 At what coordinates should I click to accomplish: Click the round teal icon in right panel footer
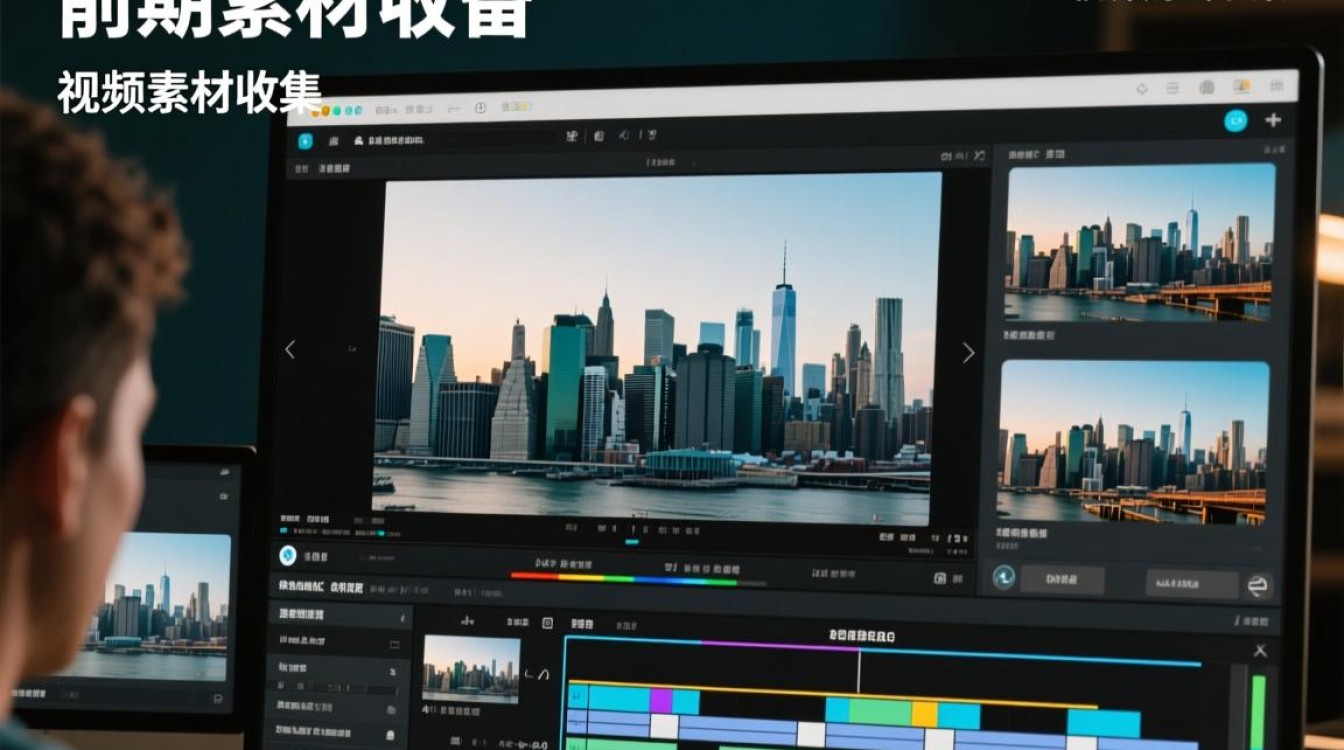[1004, 577]
